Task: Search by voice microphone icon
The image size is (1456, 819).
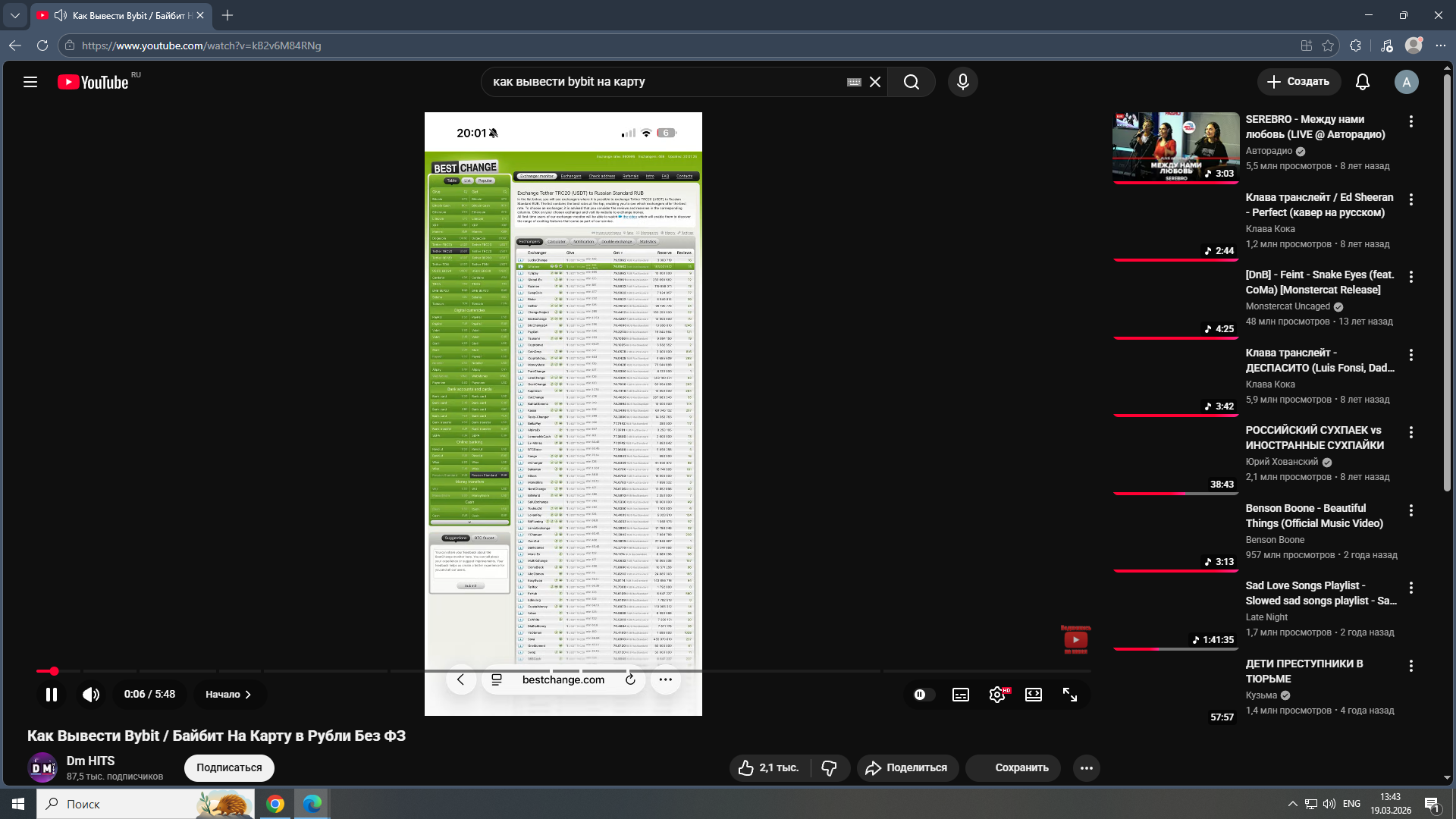Action: [962, 82]
